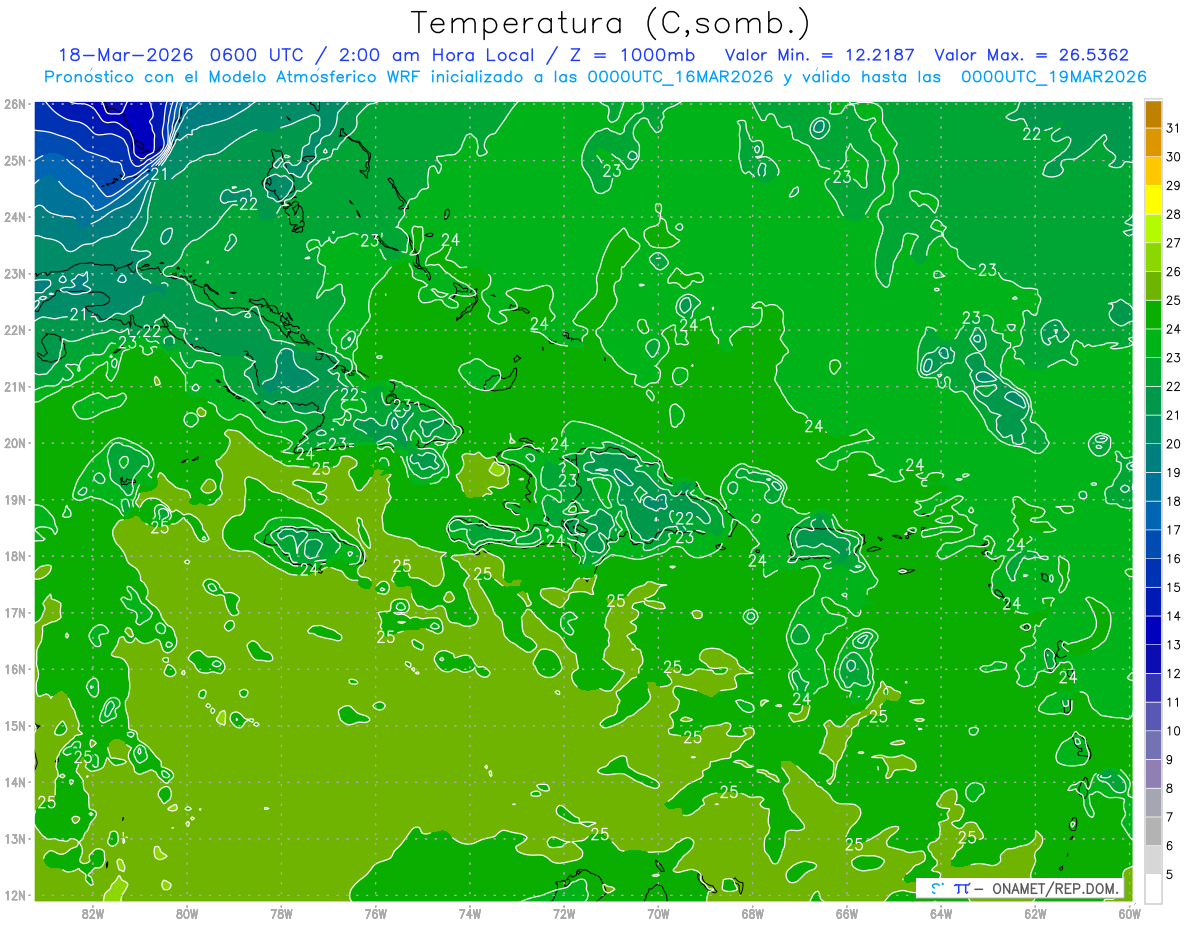The height and width of the screenshot is (927, 1200).
Task: Click the "24N" latitude axis label
Action: click(15, 217)
